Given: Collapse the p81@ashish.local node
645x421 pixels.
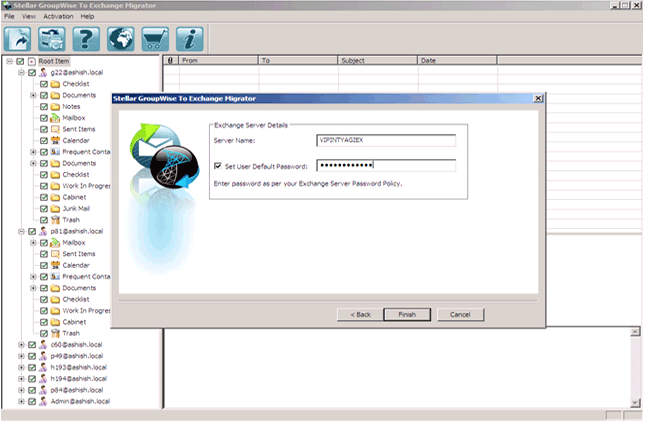Looking at the screenshot, I should [x=21, y=231].
